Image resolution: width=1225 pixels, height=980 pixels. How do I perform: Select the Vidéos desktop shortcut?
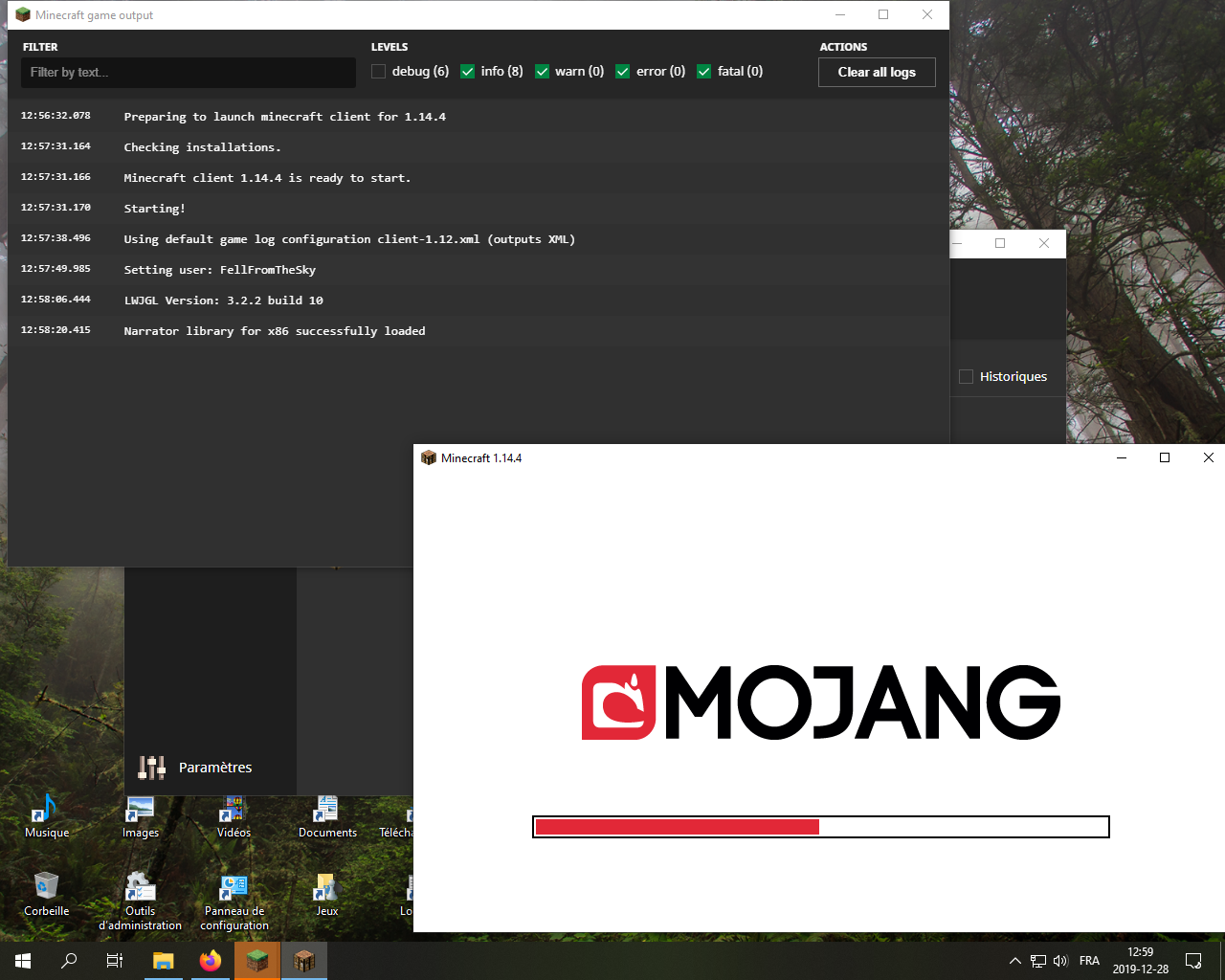pyautogui.click(x=234, y=817)
